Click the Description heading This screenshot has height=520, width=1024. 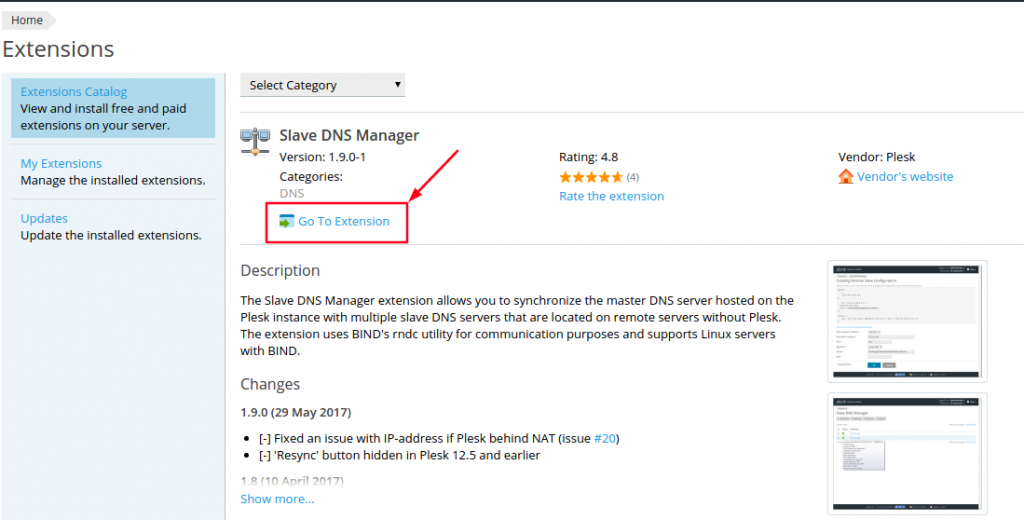click(x=280, y=270)
